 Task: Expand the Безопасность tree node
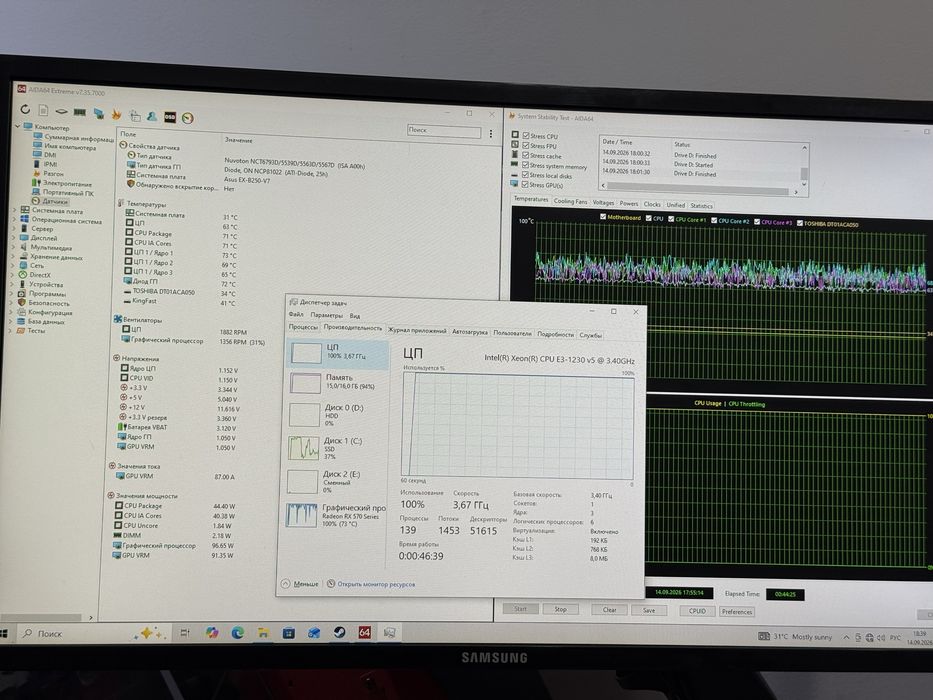(x=12, y=302)
